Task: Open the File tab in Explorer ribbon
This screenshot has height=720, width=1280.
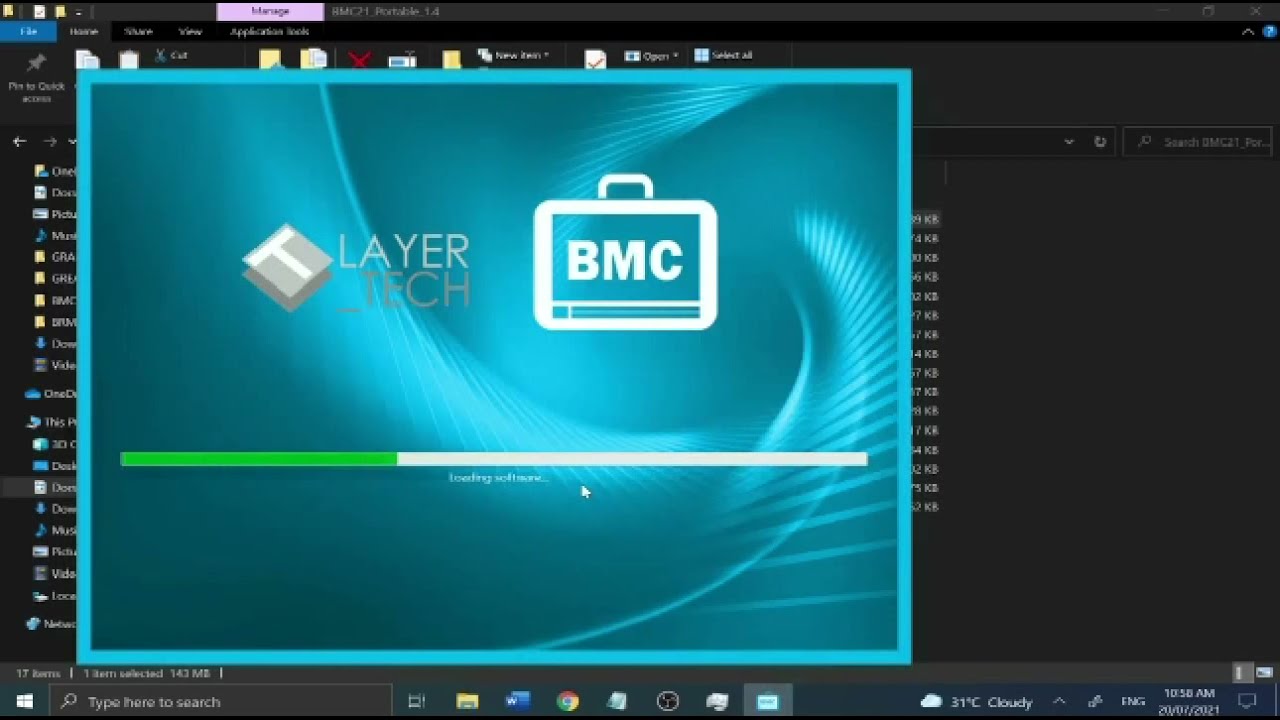Action: [x=29, y=32]
